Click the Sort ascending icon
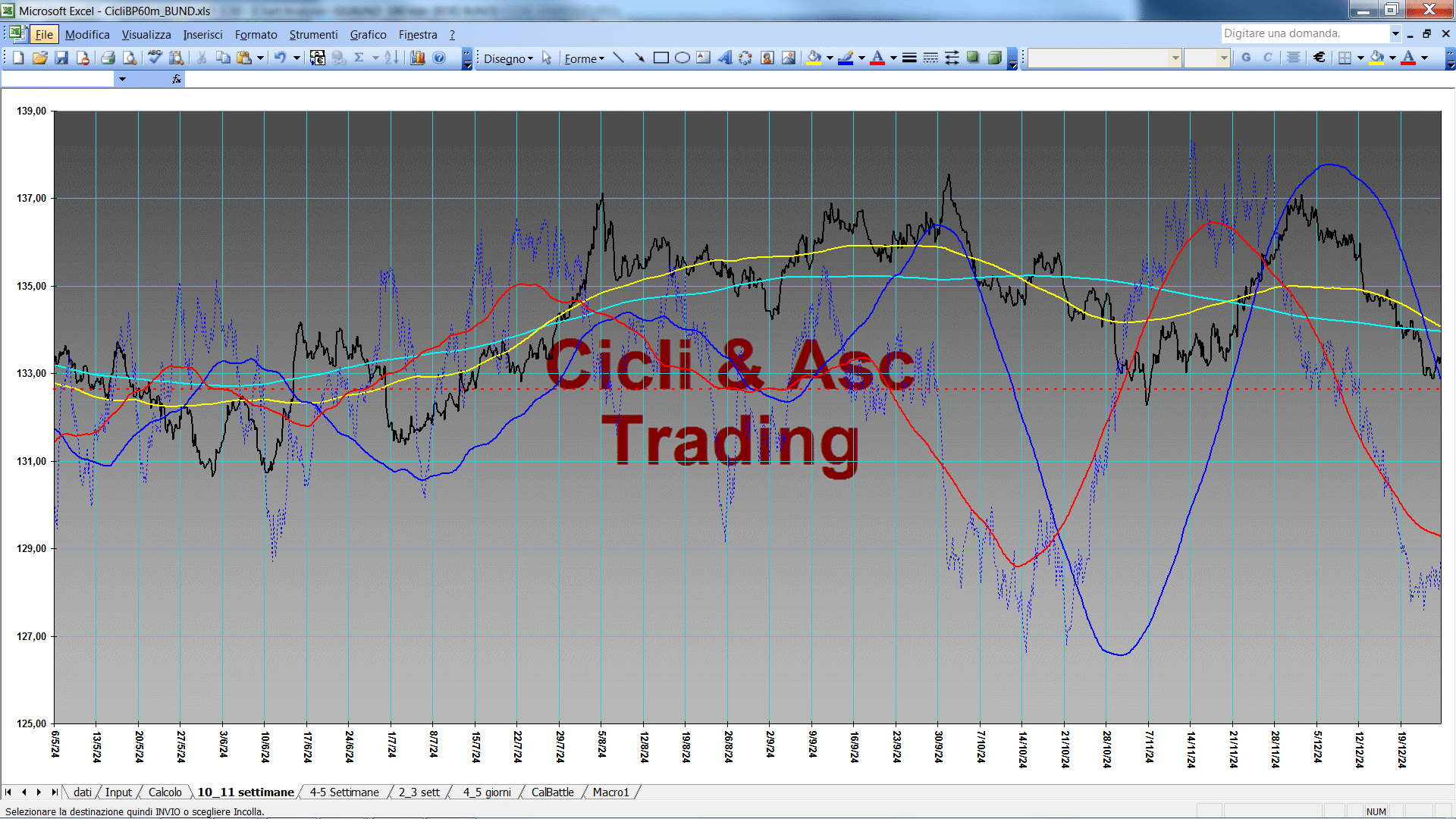 (x=391, y=58)
